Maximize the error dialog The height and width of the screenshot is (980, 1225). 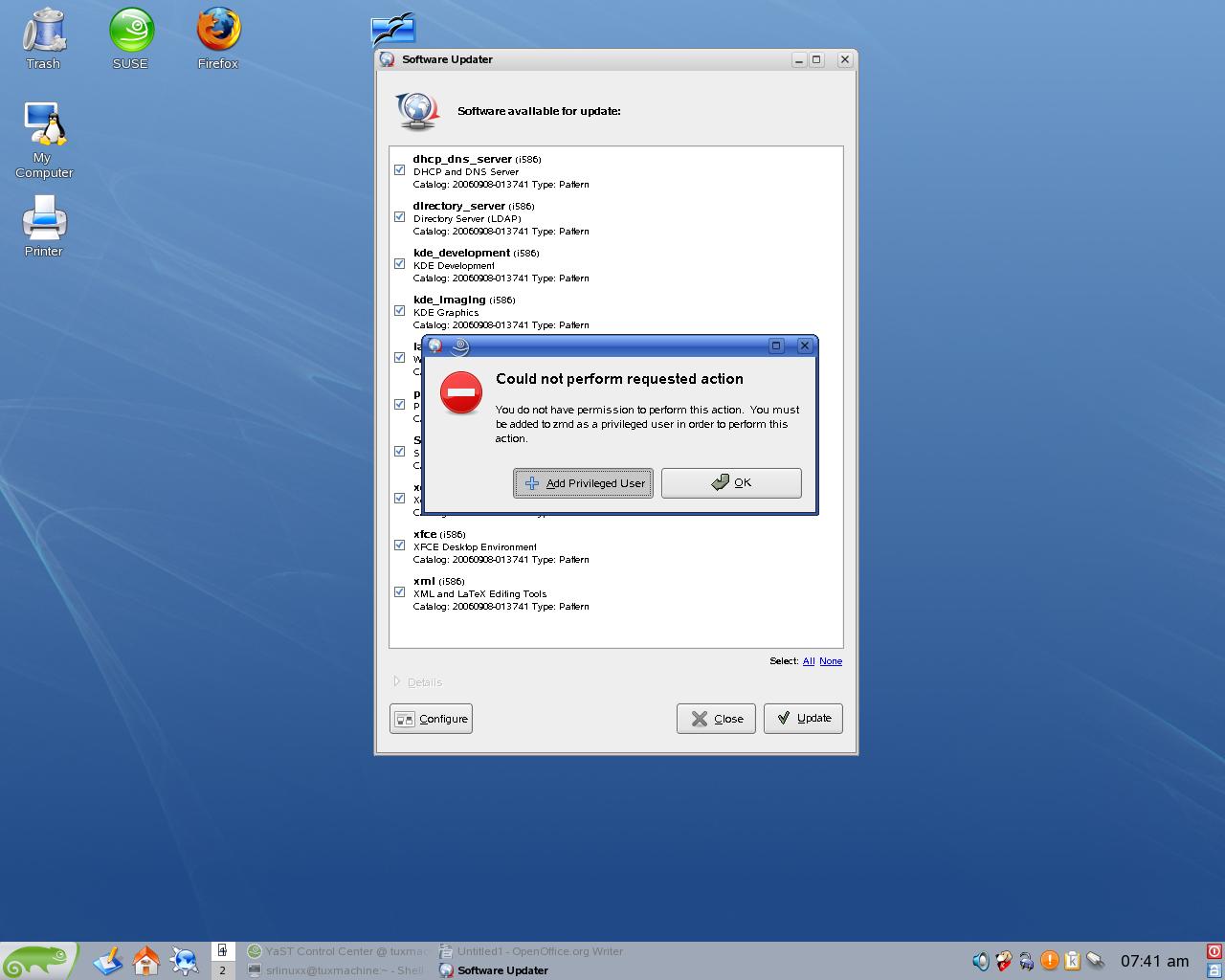776,345
